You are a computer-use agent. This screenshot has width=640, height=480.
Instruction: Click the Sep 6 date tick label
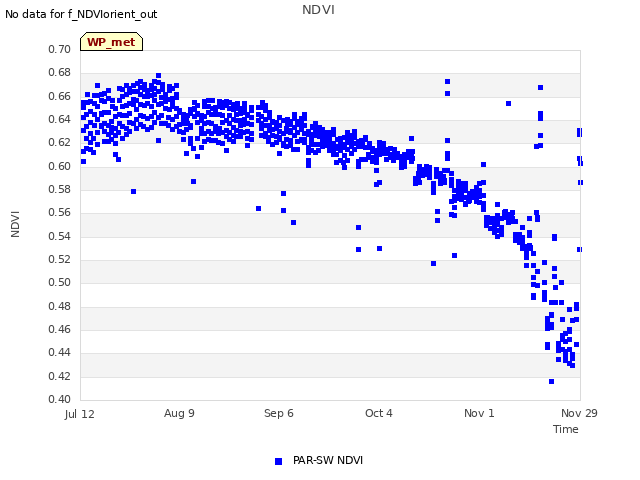coord(279,413)
